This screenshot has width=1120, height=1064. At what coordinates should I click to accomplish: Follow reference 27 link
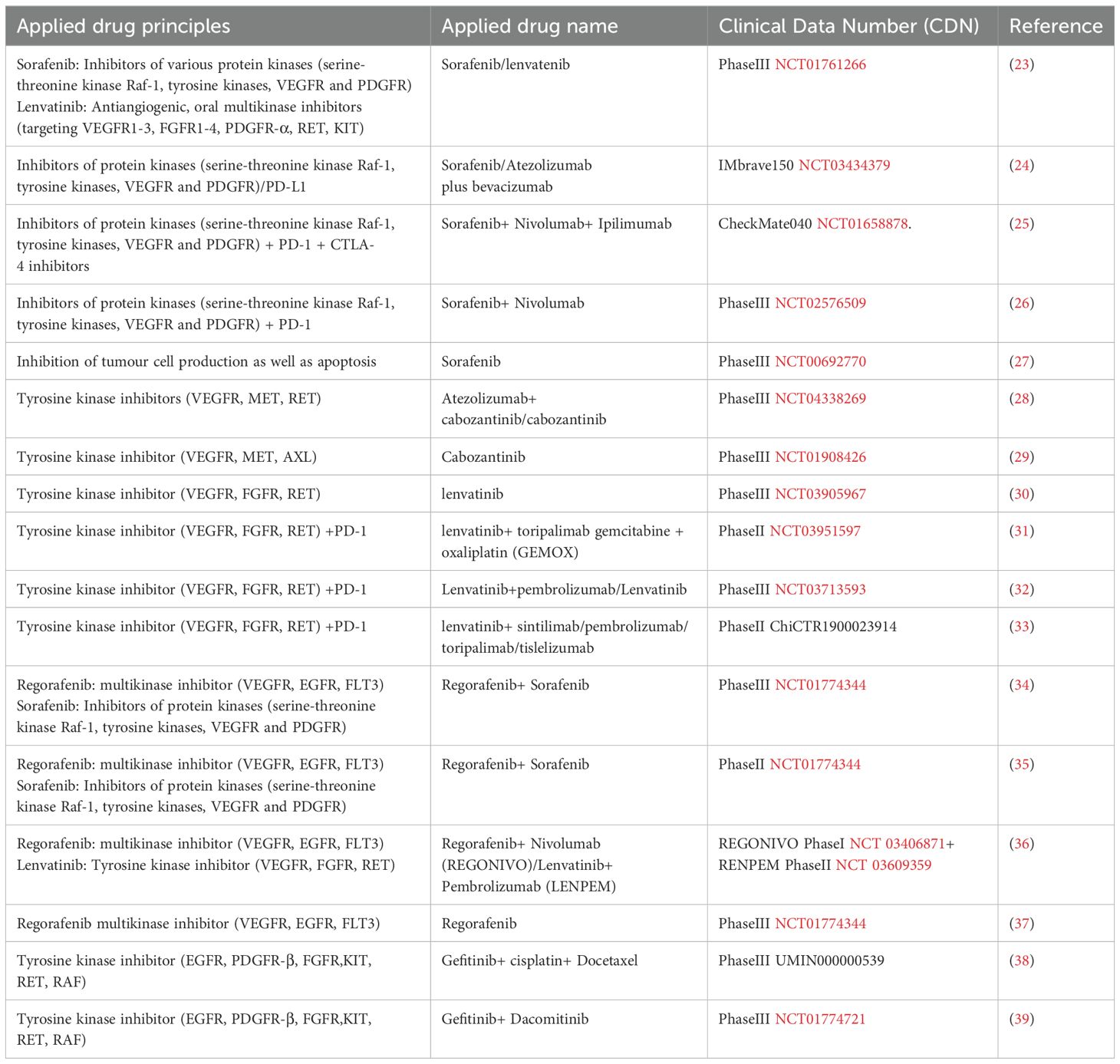[1022, 361]
